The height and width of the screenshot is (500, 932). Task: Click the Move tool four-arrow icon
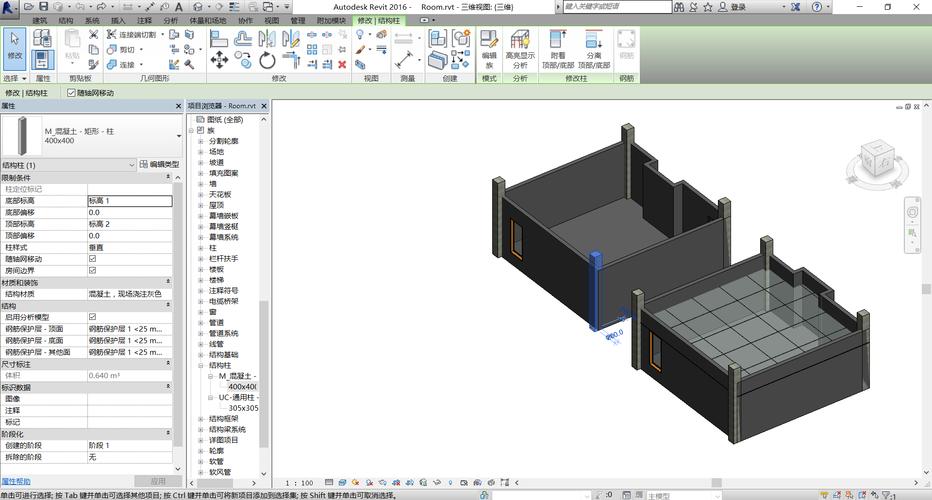pyautogui.click(x=219, y=60)
